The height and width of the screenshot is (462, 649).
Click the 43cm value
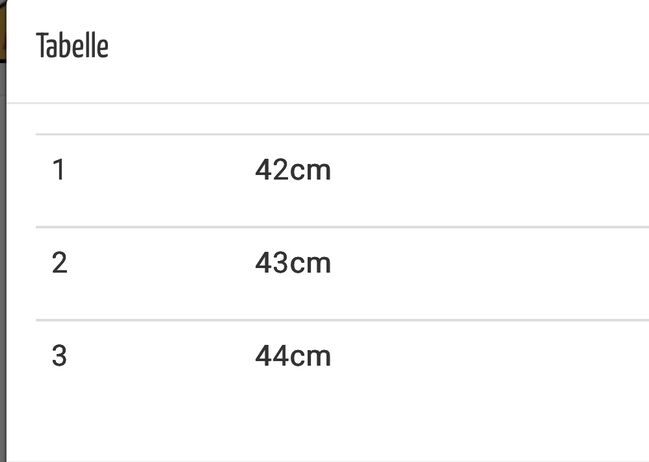click(293, 262)
